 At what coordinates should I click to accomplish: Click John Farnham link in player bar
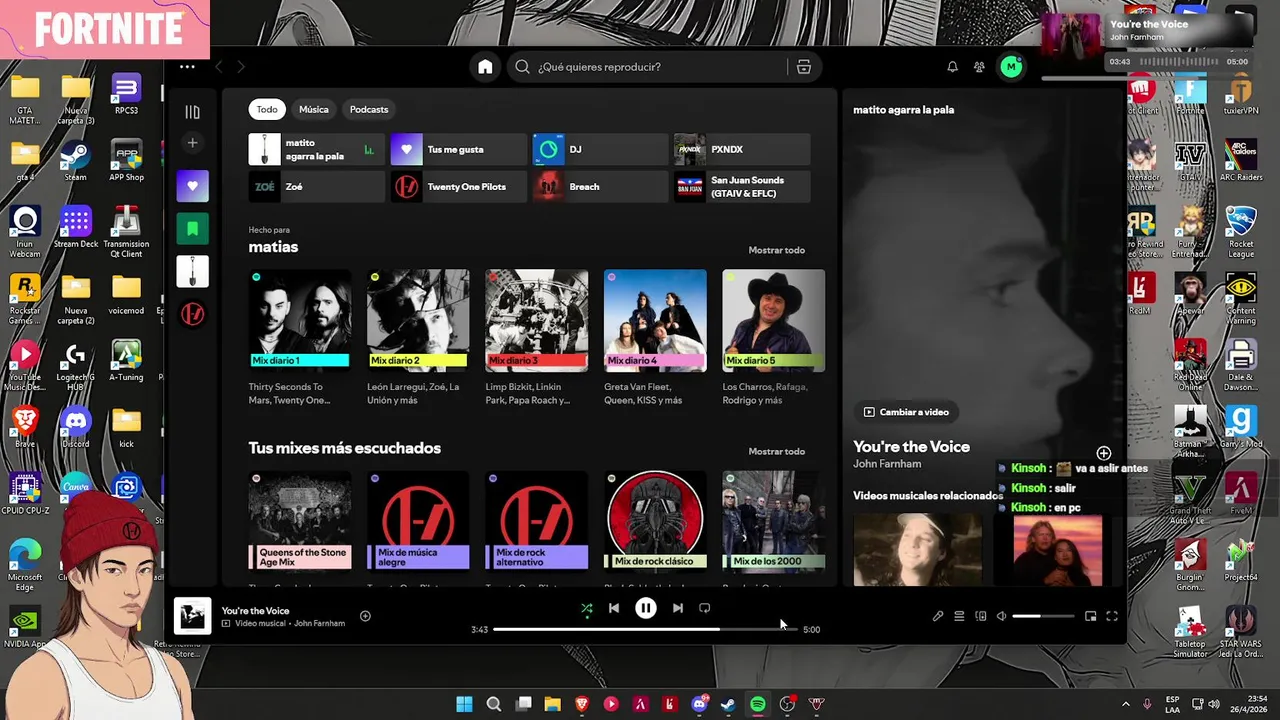pos(319,623)
